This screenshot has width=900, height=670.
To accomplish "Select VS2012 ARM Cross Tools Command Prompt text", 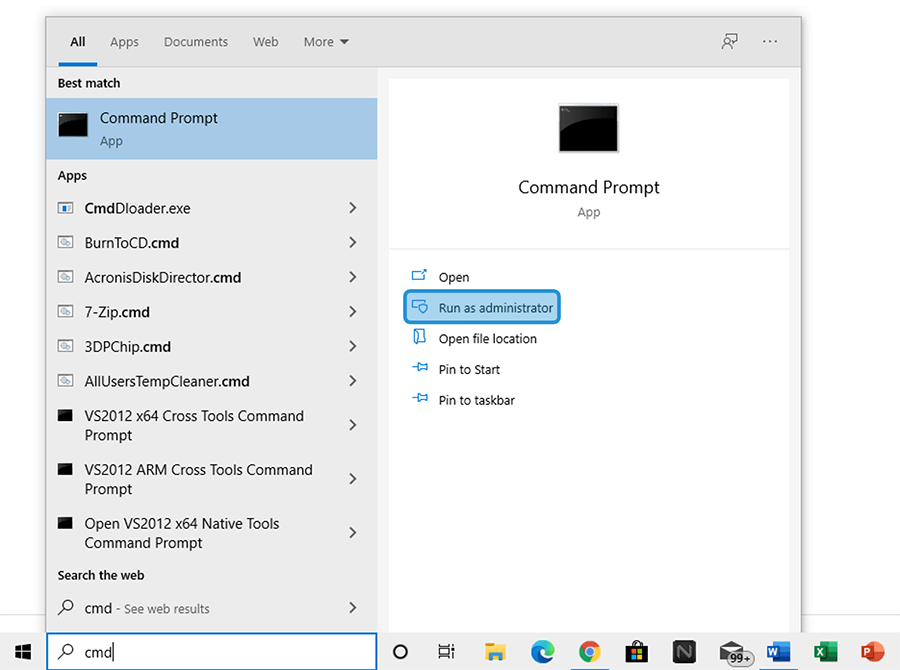I will pyautogui.click(x=199, y=479).
